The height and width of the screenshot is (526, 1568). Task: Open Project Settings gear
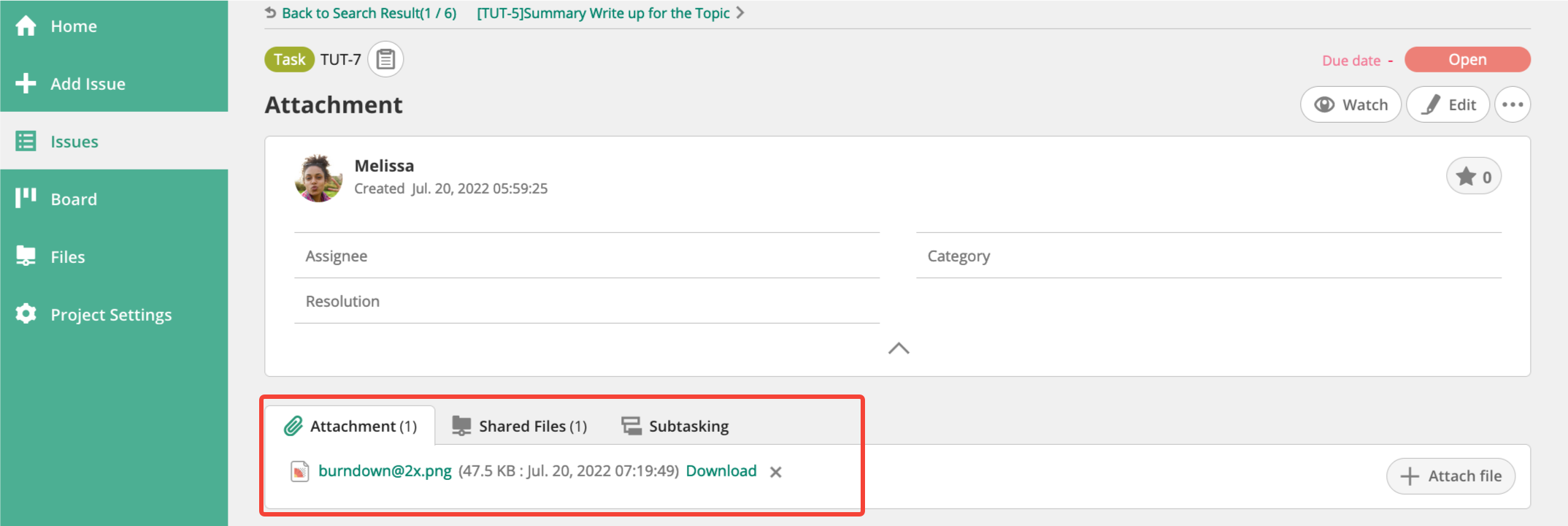click(26, 314)
